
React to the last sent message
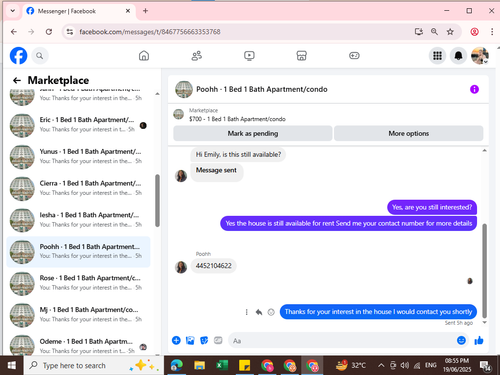[271, 312]
